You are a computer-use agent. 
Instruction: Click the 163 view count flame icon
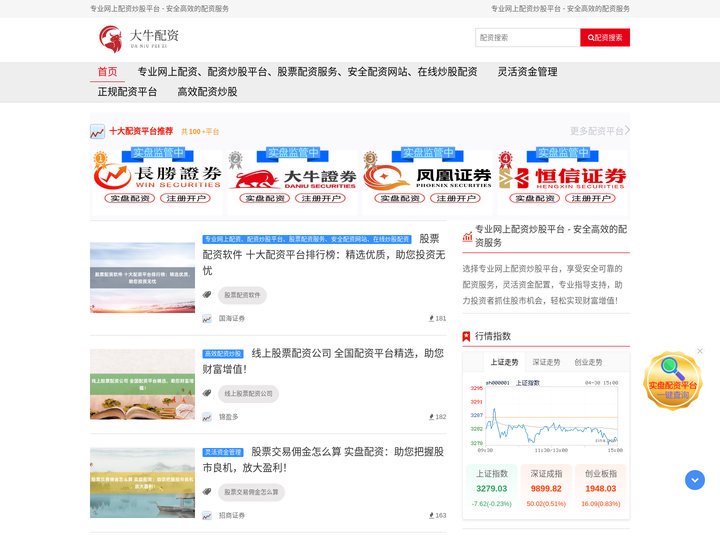tap(431, 516)
